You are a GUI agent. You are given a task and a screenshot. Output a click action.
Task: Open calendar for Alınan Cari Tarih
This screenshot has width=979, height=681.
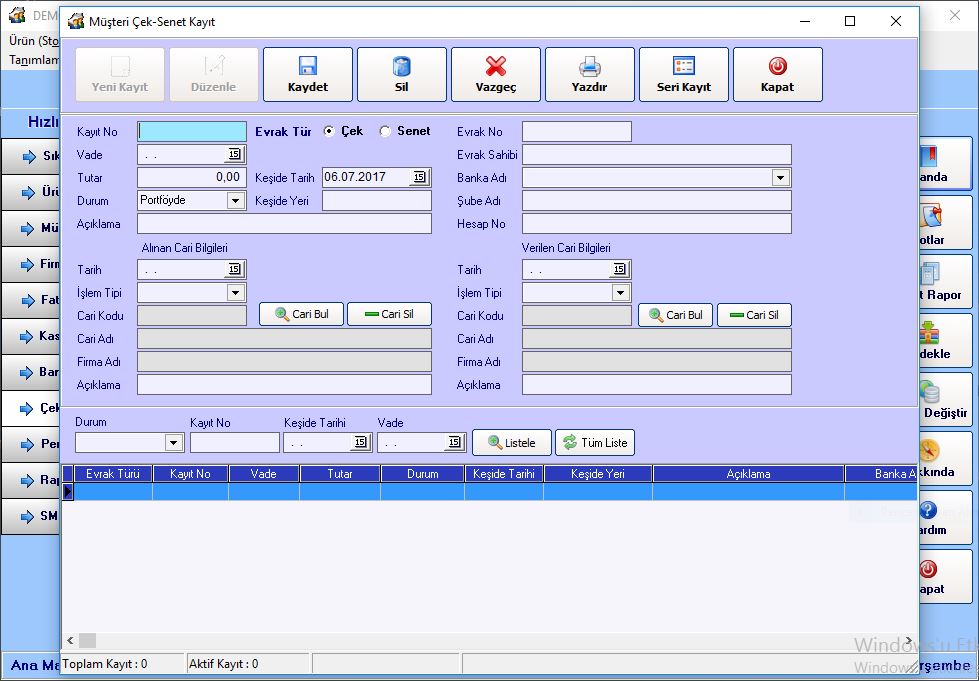234,269
